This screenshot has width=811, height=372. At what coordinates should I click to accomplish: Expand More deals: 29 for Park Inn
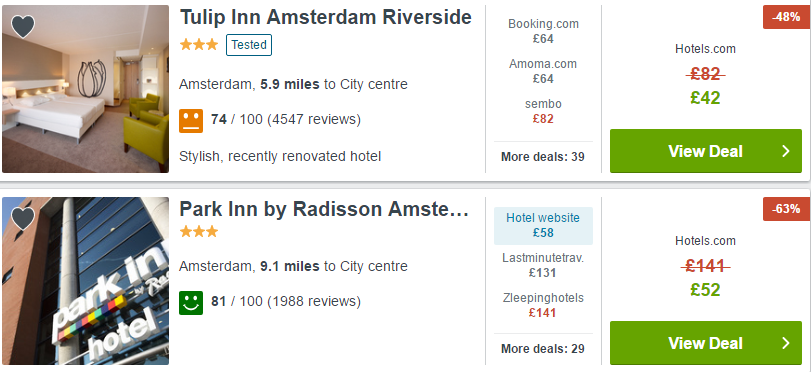543,349
